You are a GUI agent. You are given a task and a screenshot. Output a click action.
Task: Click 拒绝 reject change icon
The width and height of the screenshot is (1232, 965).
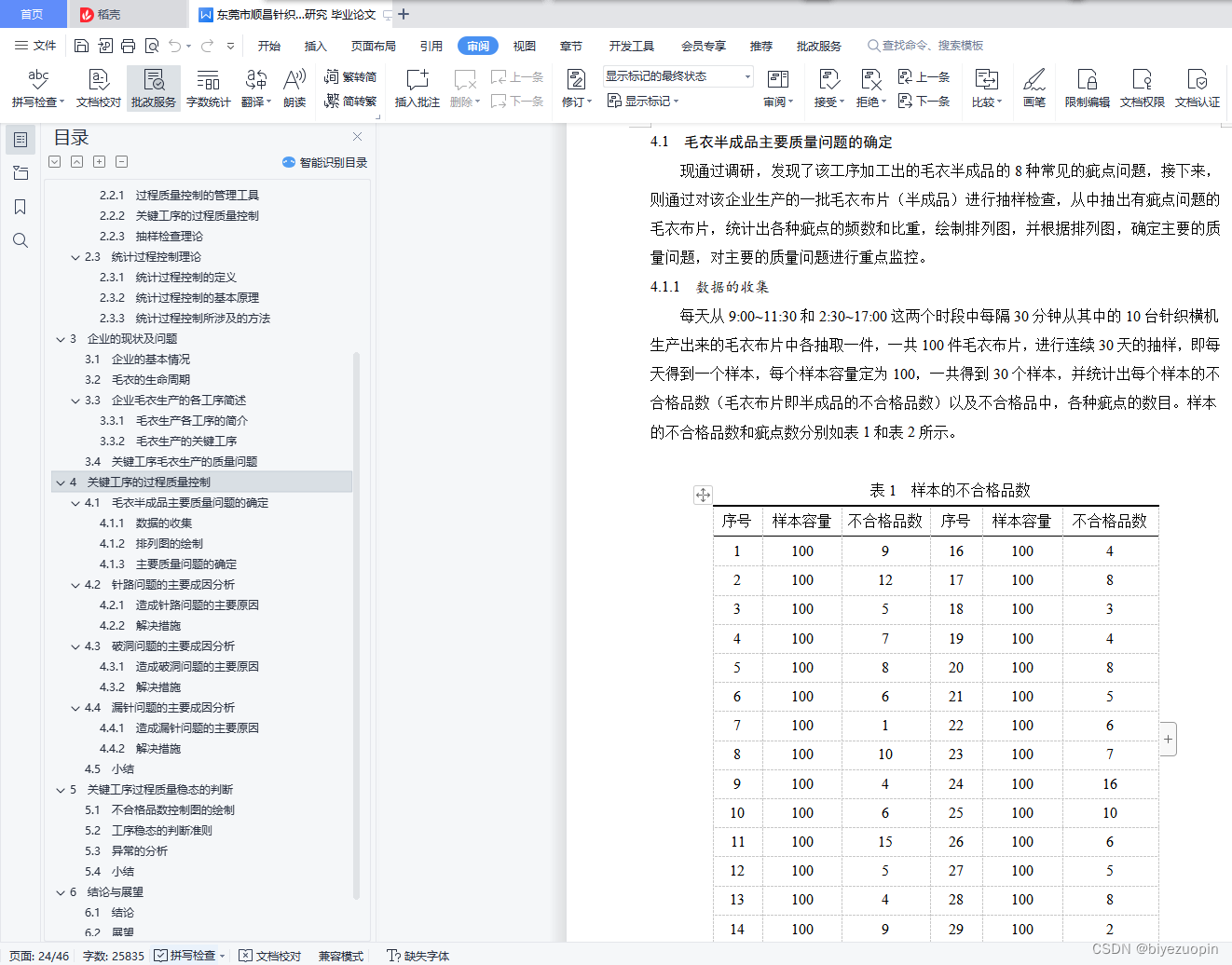click(870, 80)
